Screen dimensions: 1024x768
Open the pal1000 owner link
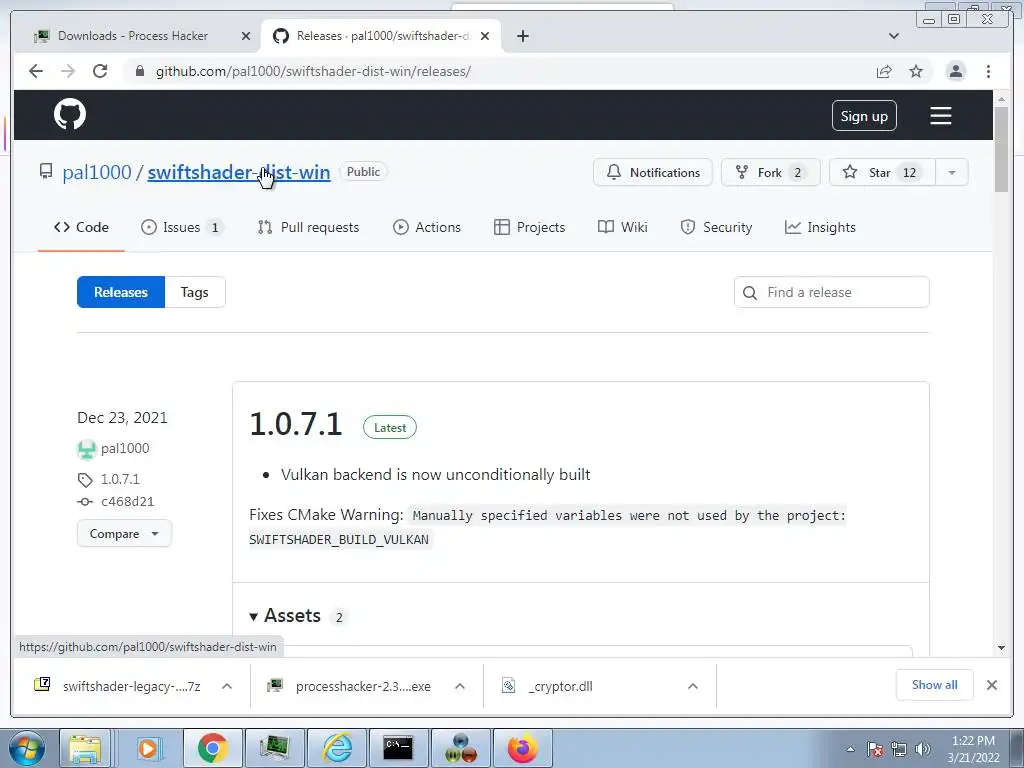[97, 172]
